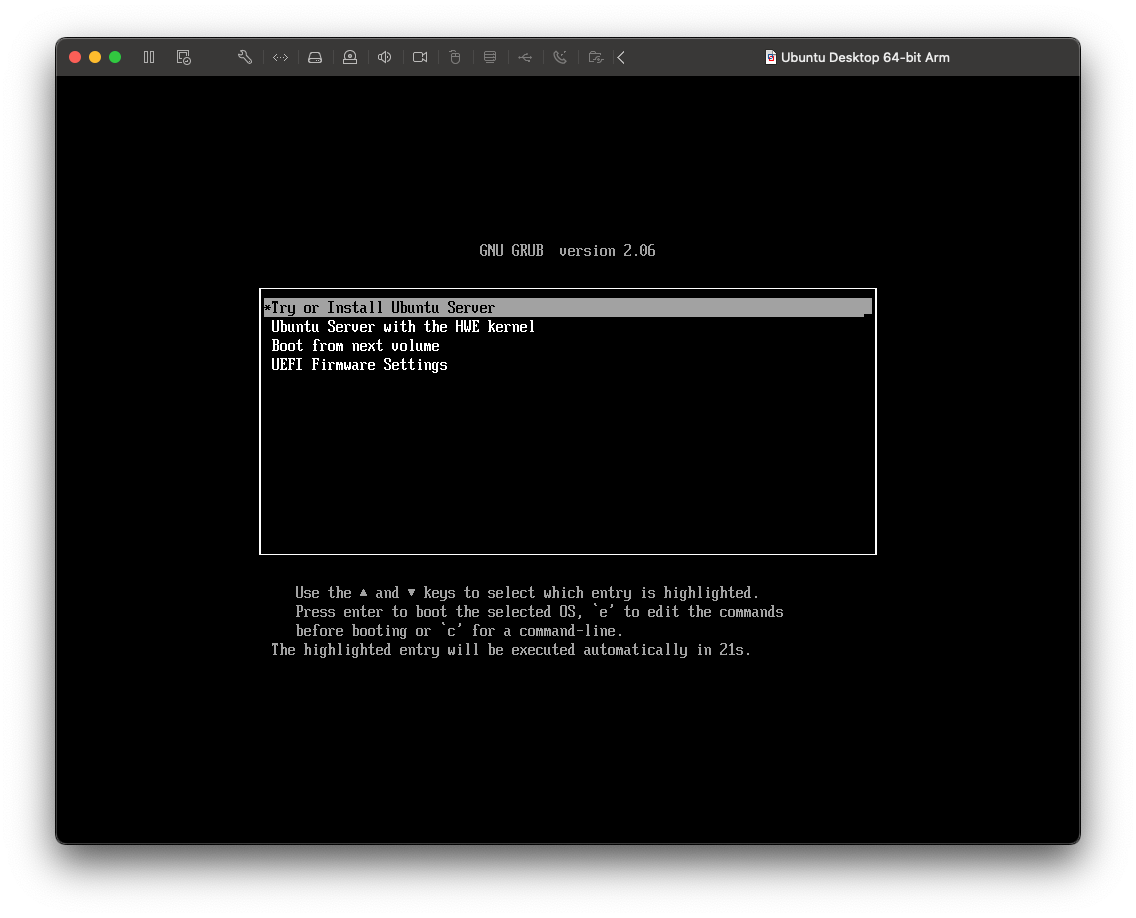The image size is (1136, 918).
Task: Open the sound card speaker icon
Action: tap(385, 57)
